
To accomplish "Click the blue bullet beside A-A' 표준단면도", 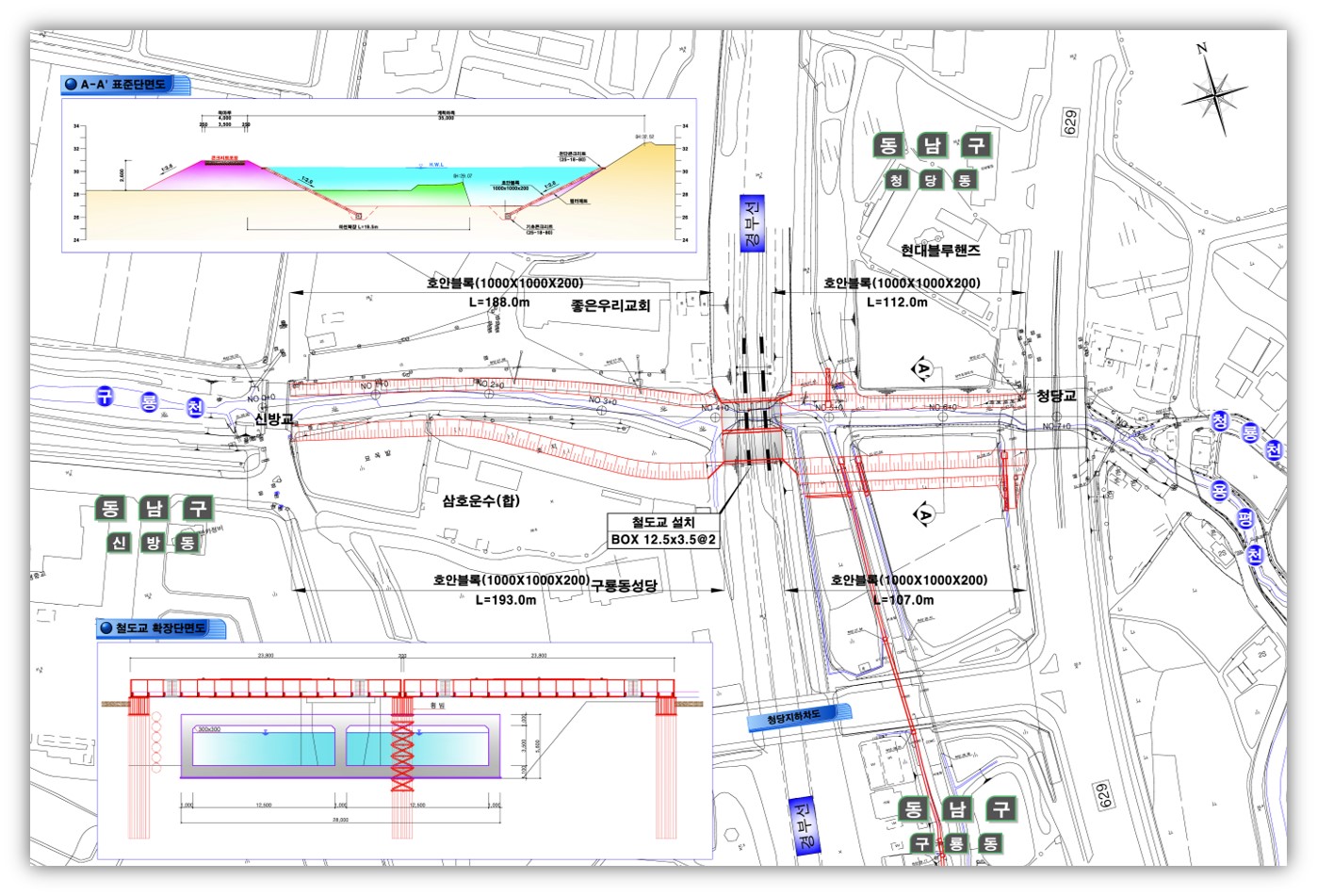I will (x=71, y=85).
